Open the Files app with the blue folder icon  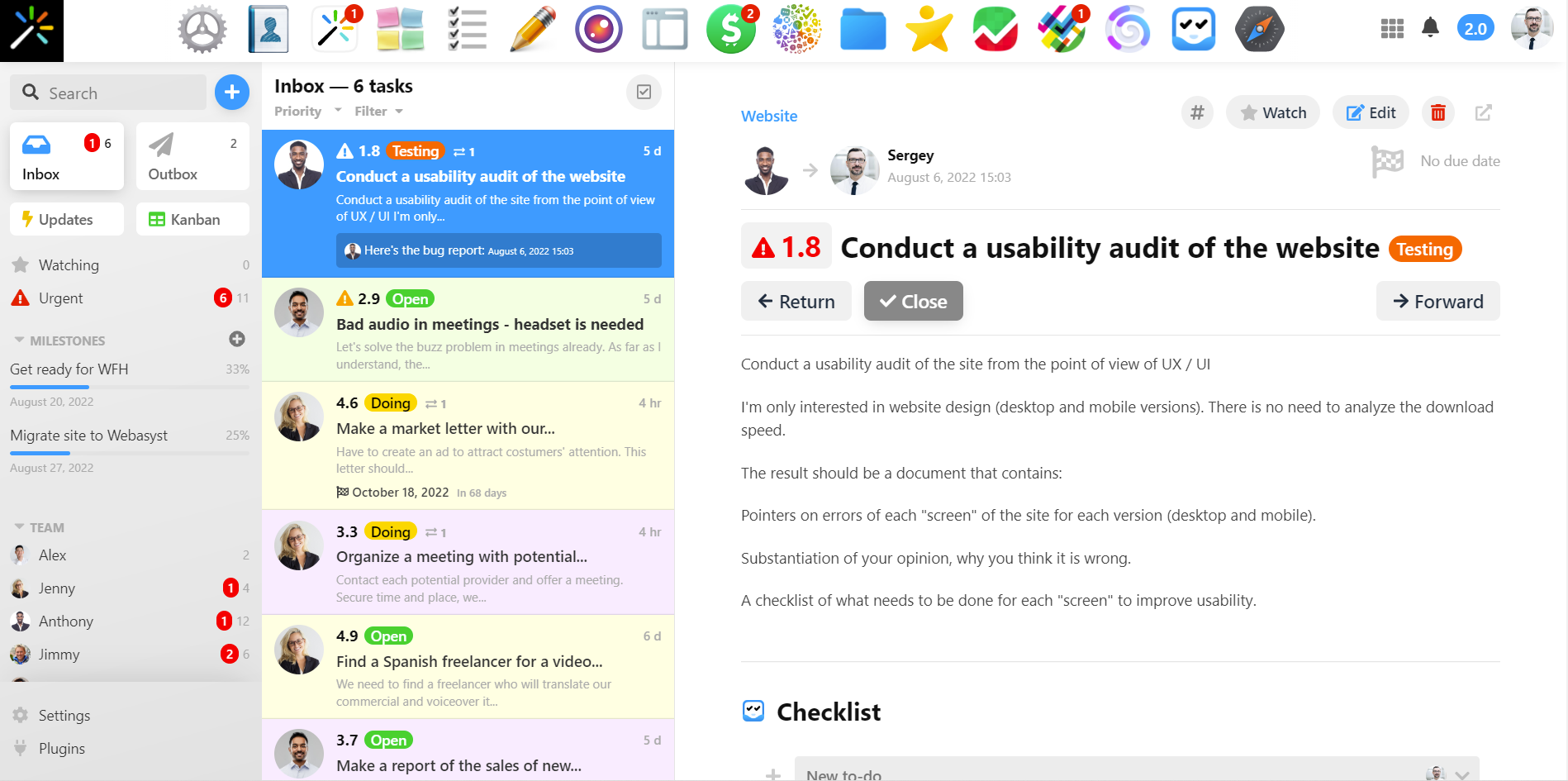coord(862,27)
